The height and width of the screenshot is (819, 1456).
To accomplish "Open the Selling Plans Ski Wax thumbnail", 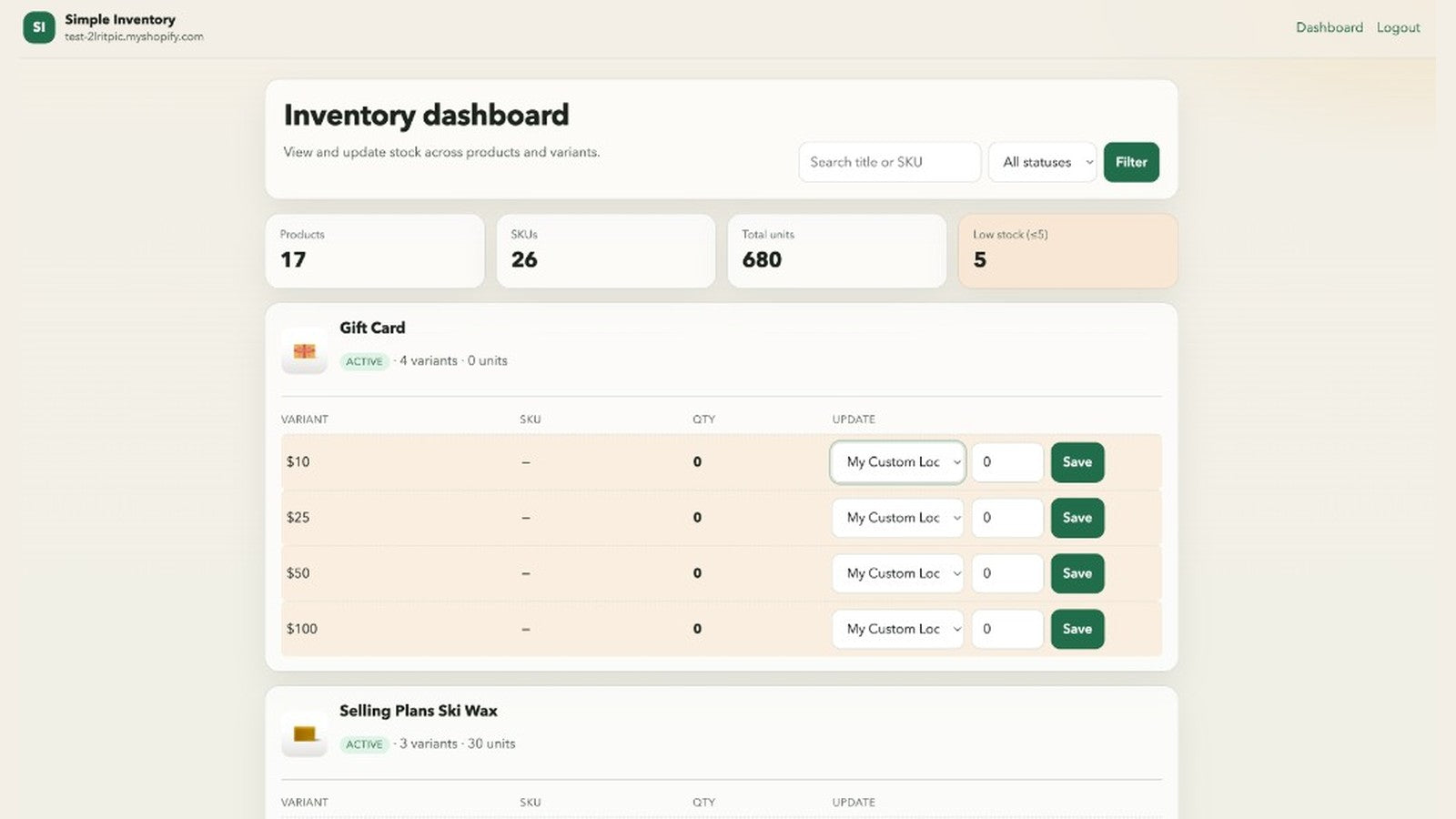I will (x=305, y=734).
